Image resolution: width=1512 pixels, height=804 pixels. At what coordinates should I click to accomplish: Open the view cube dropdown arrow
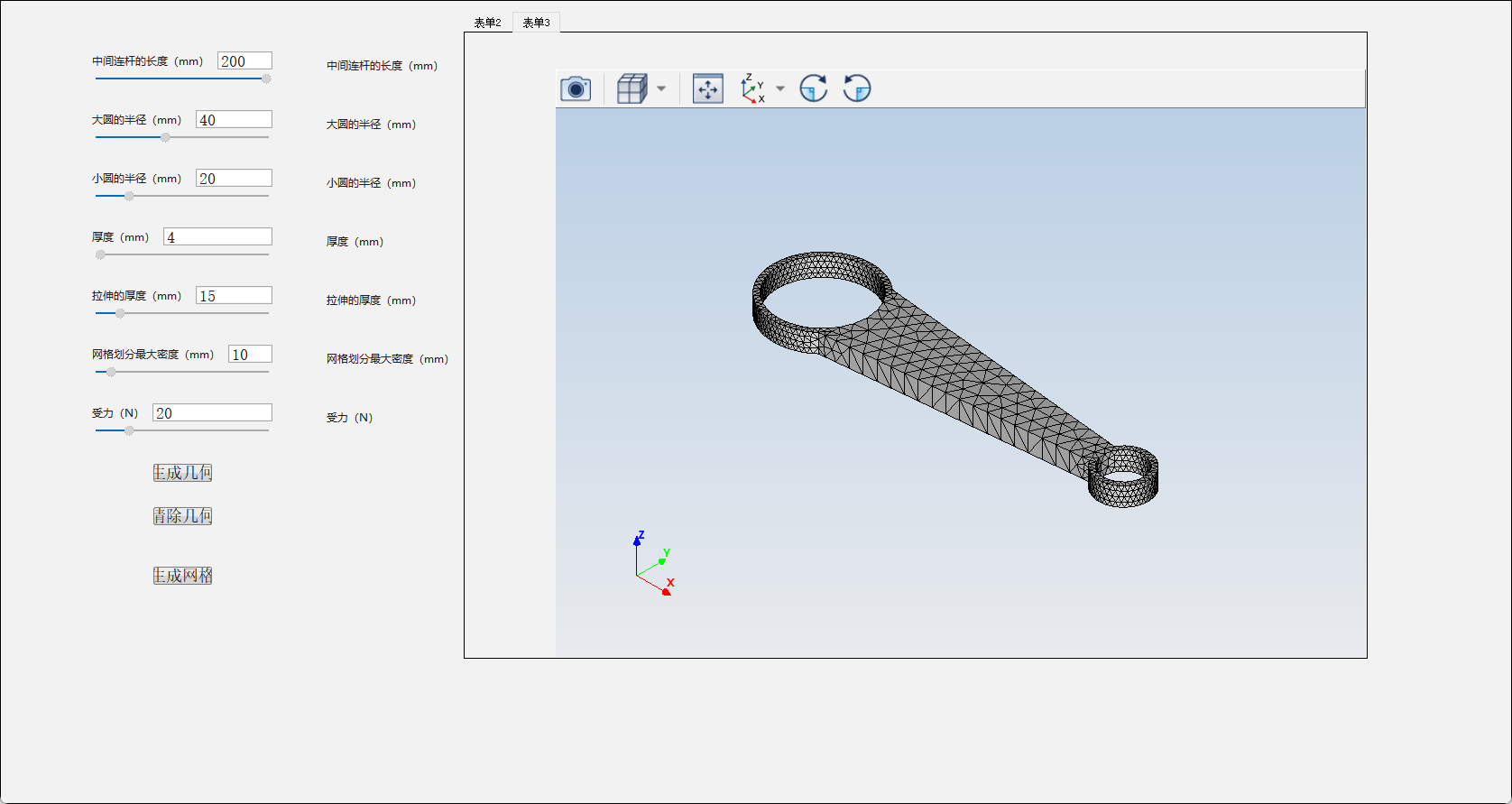point(661,88)
